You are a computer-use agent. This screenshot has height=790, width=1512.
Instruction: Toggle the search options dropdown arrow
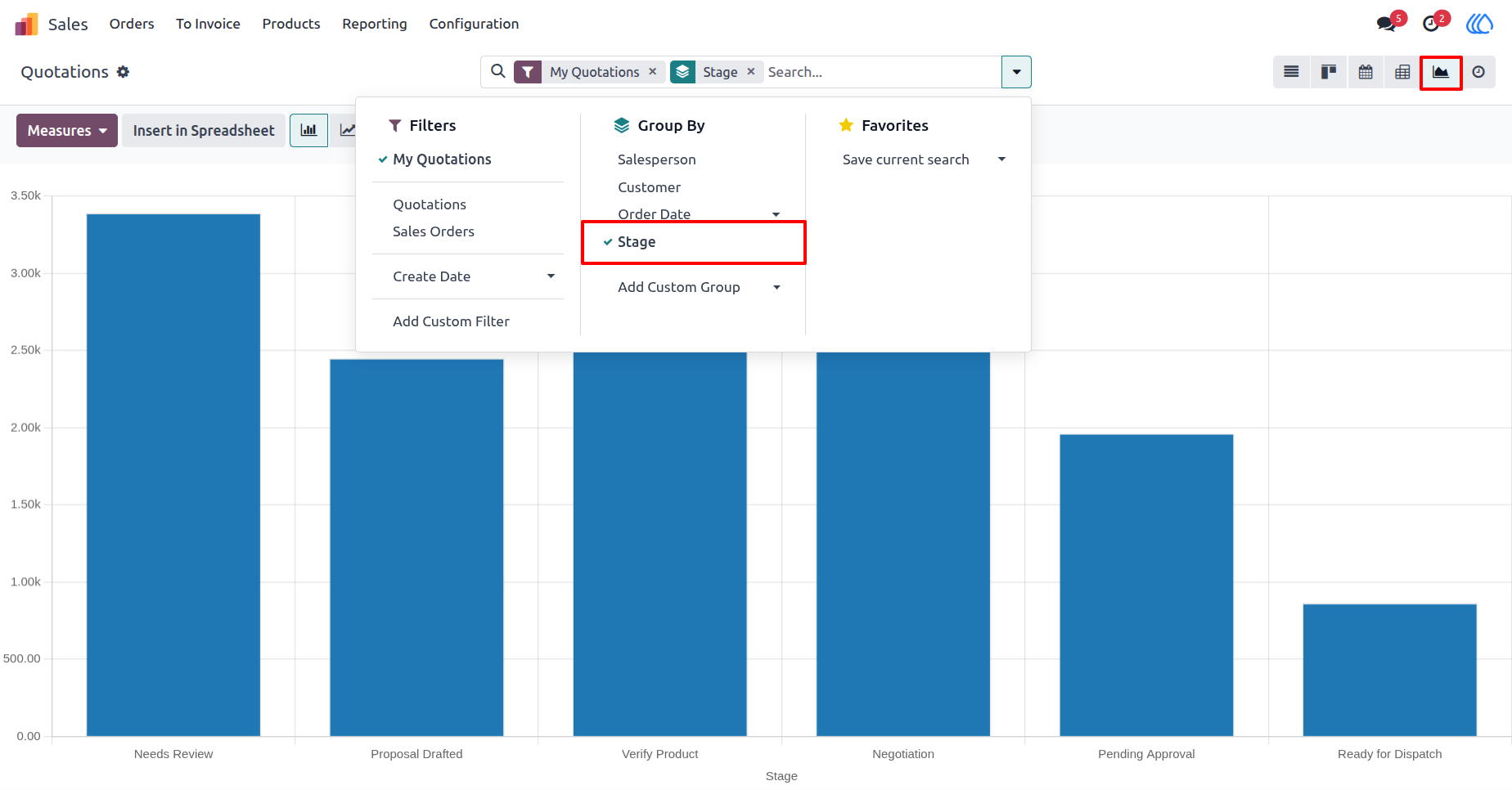click(1016, 72)
